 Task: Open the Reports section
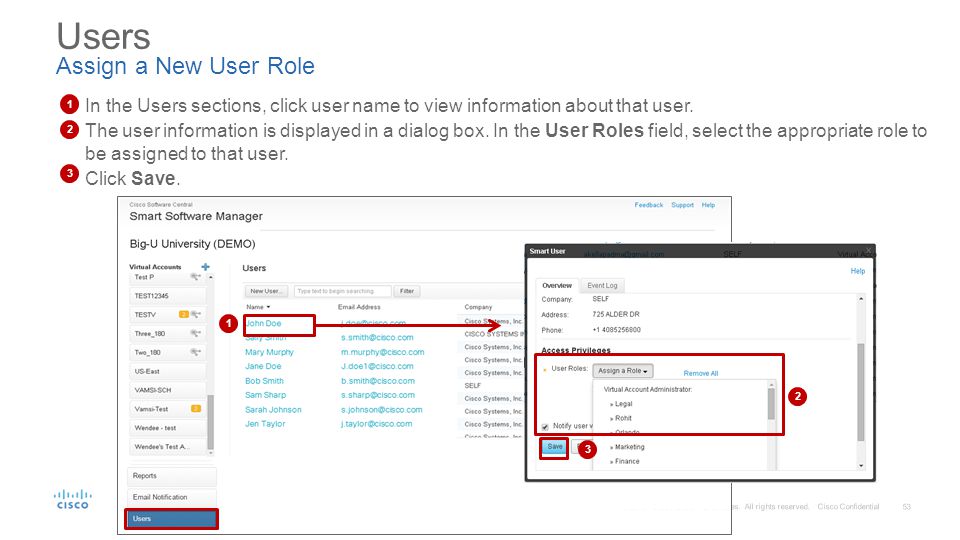[171, 476]
